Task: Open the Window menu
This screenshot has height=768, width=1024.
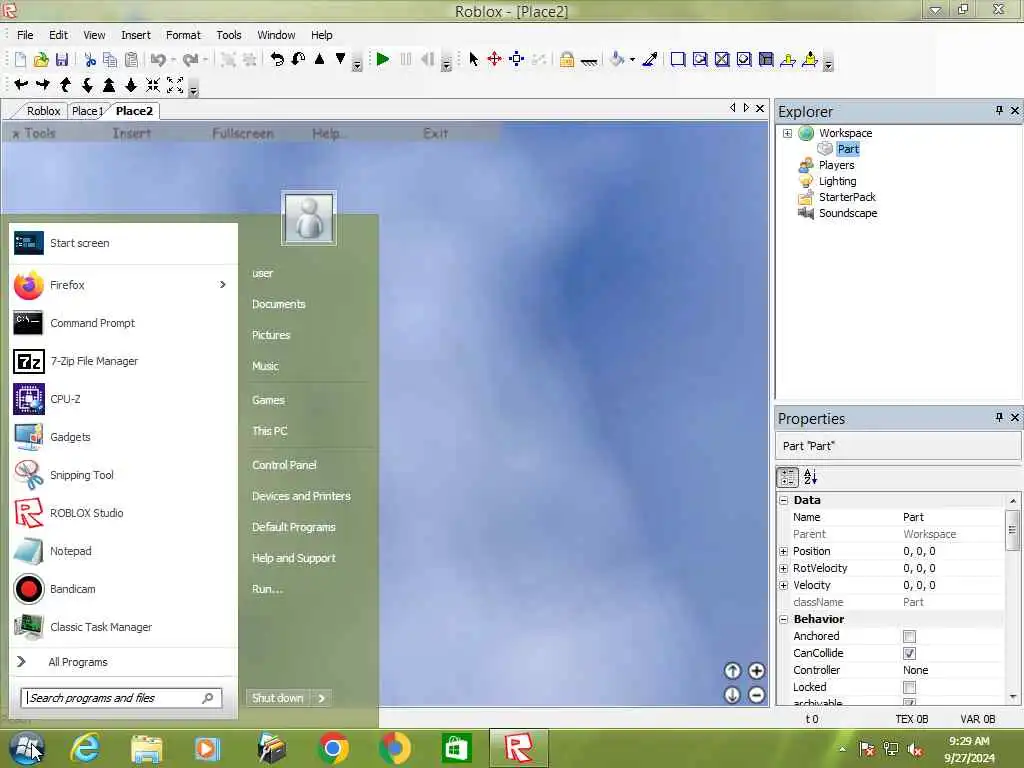Action: pyautogui.click(x=276, y=35)
